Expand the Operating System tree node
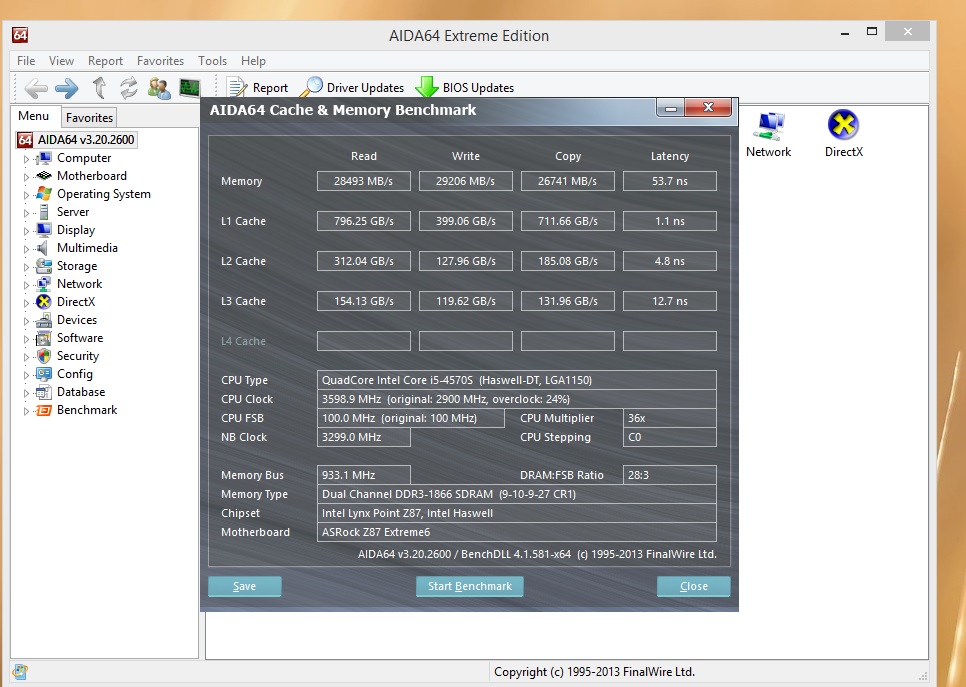 [x=26, y=195]
